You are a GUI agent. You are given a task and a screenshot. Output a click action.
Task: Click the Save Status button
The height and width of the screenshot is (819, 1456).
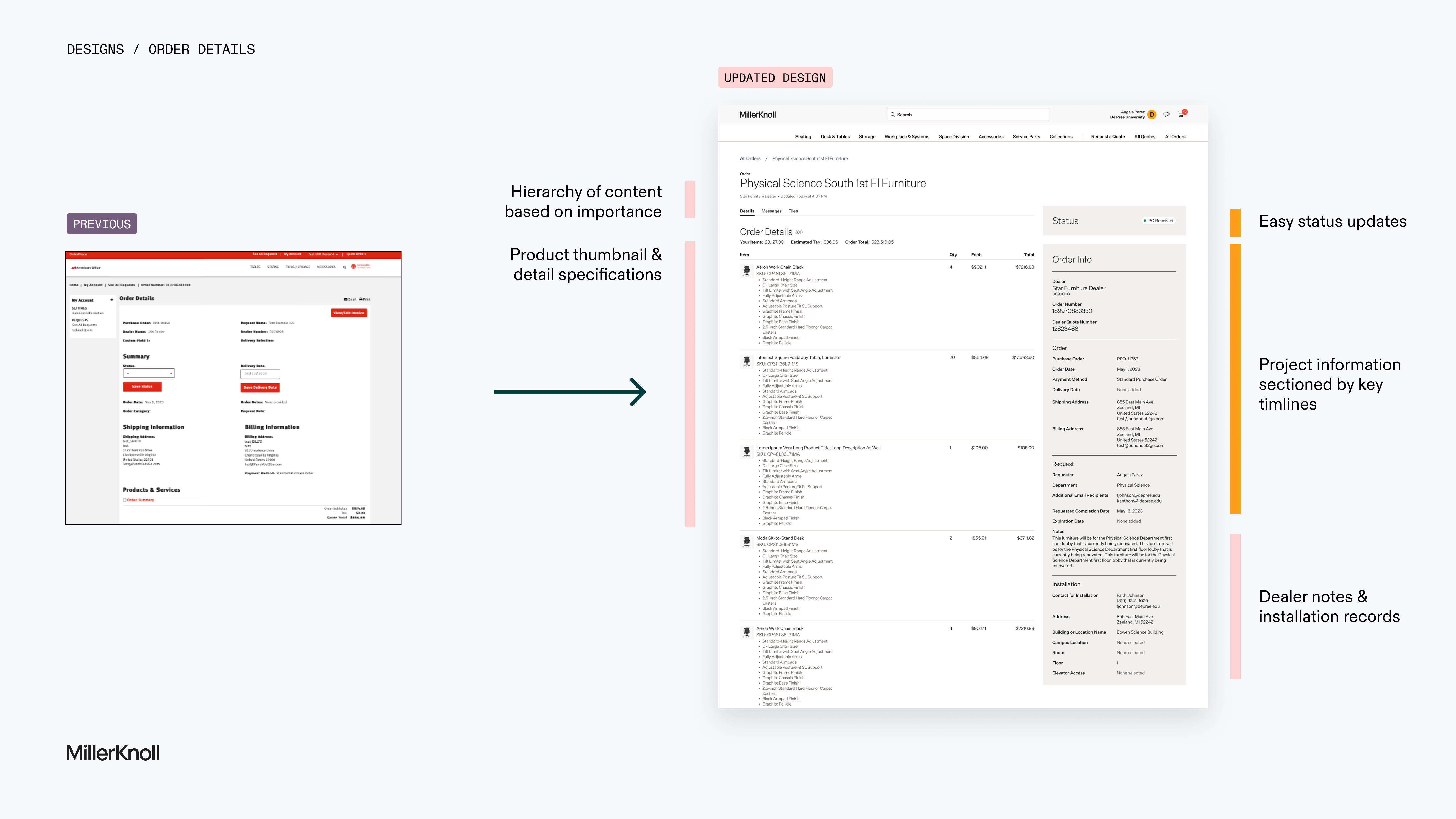[142, 386]
